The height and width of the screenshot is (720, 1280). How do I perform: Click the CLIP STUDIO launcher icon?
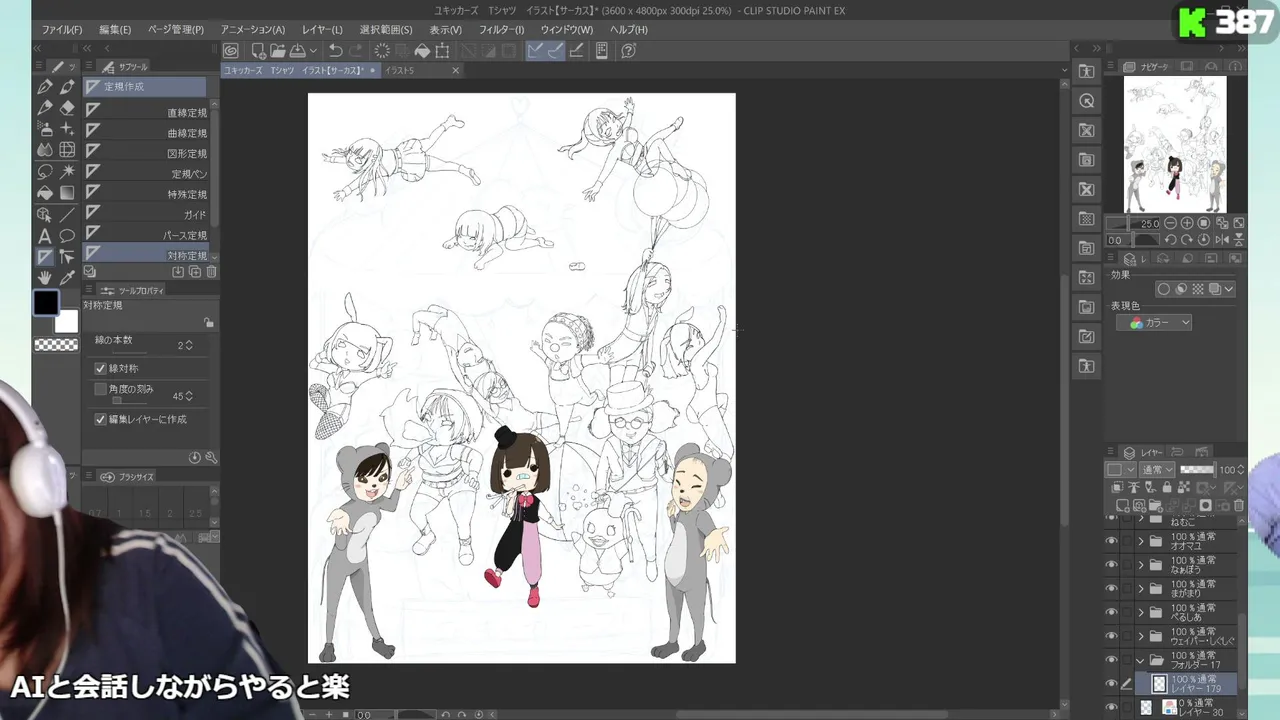point(231,50)
